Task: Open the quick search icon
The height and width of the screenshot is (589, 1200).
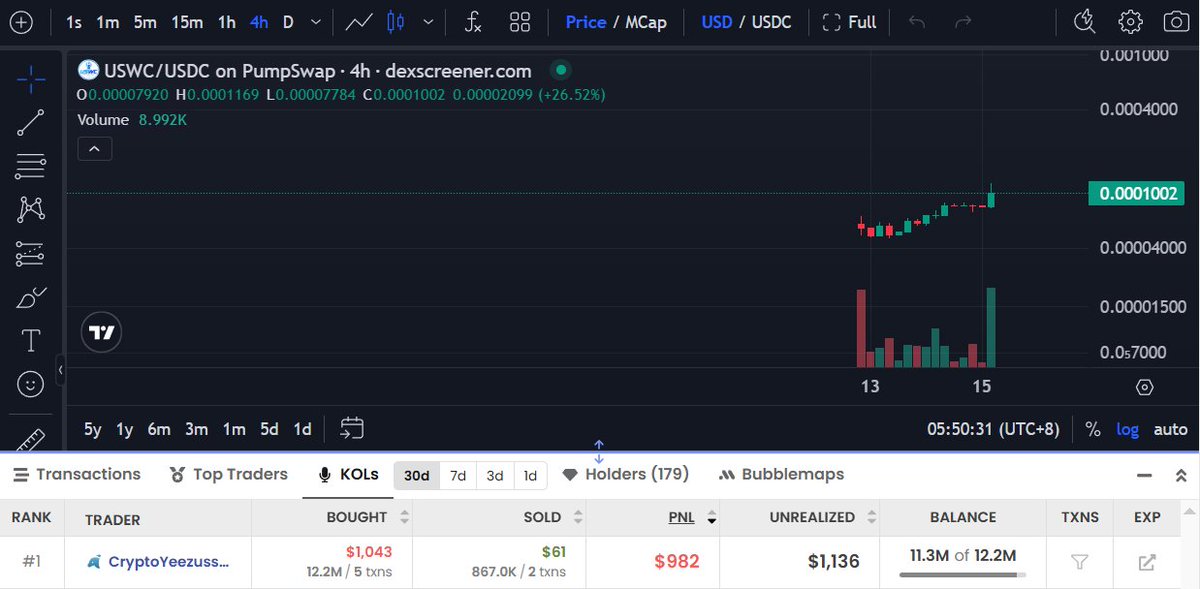Action: [x=1084, y=21]
